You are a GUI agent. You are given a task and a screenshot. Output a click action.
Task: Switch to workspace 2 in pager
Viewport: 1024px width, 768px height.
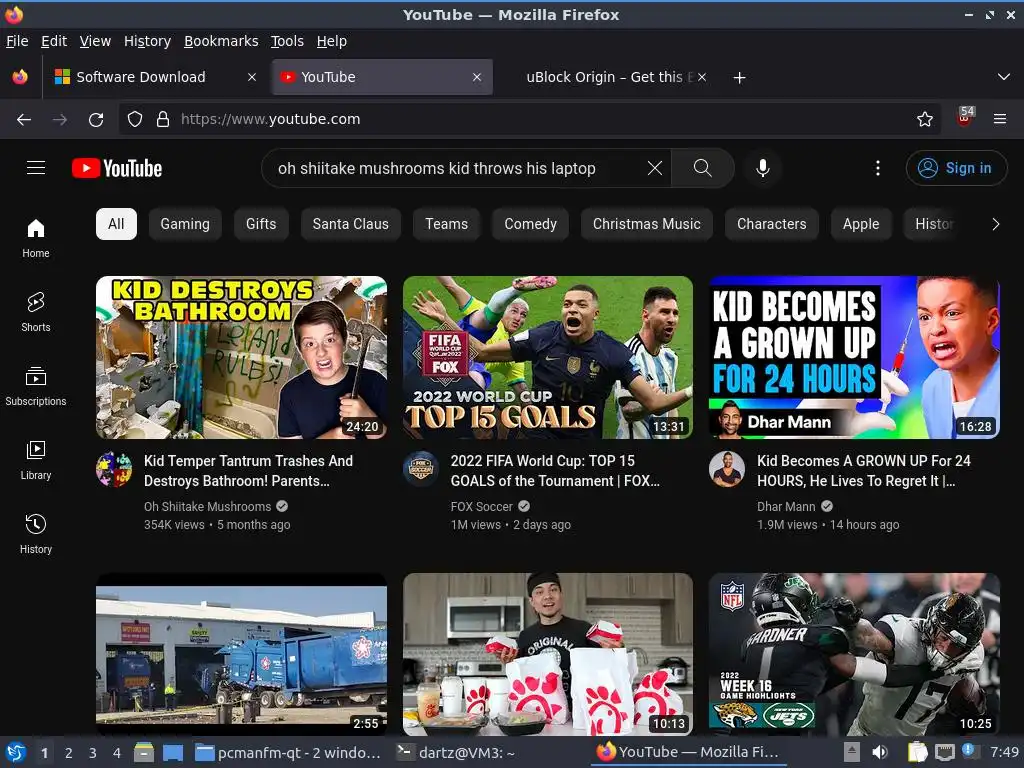(69, 753)
